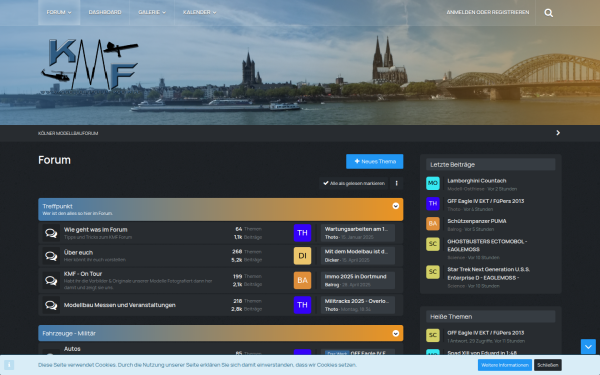Click SC avatar beside Star Trek Next Generation
Image resolution: width=600 pixels, height=375 pixels.
(x=433, y=272)
